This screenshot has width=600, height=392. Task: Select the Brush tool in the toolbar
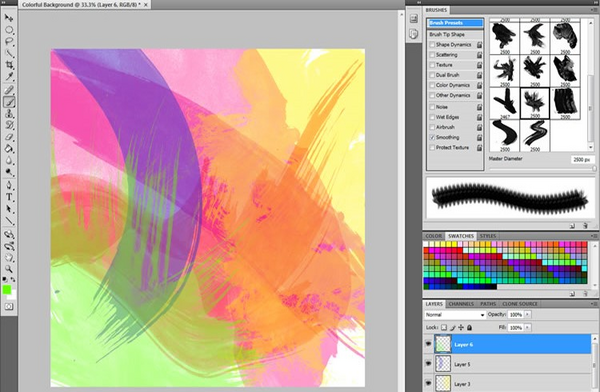(9, 102)
